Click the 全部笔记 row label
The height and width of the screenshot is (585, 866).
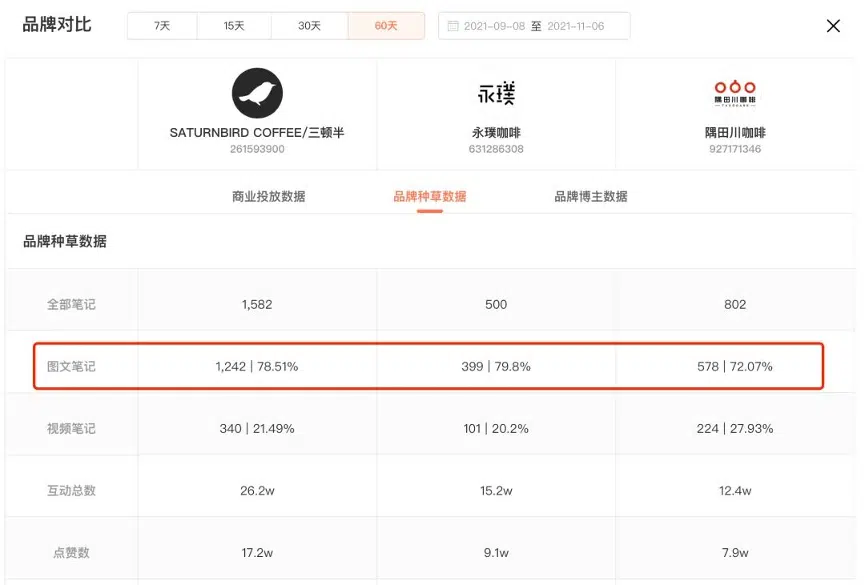71,304
